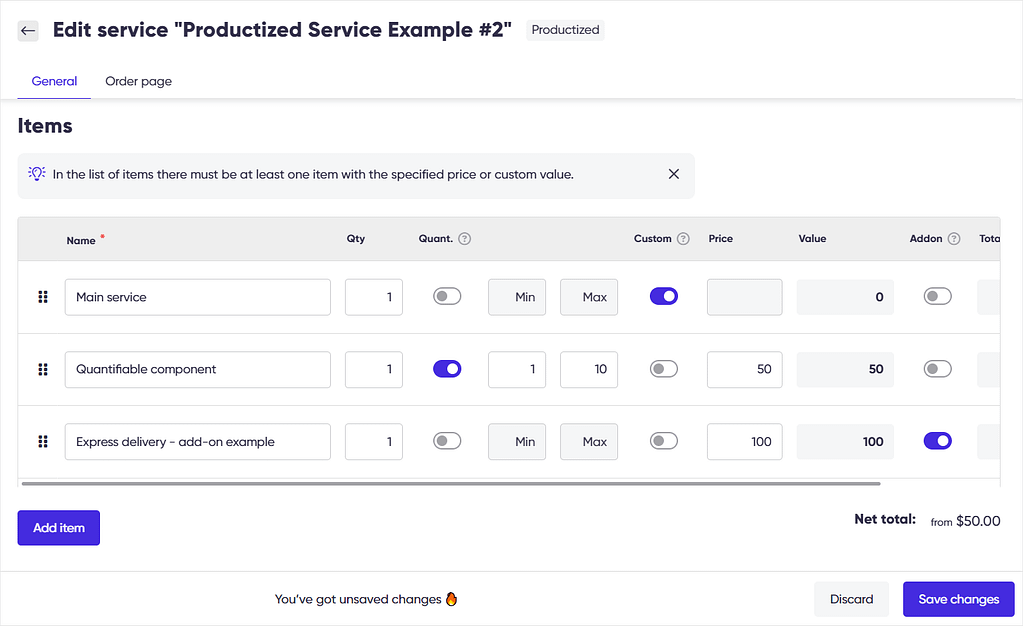Click Min field for Express delivery
The height and width of the screenshot is (626, 1023).
click(517, 442)
